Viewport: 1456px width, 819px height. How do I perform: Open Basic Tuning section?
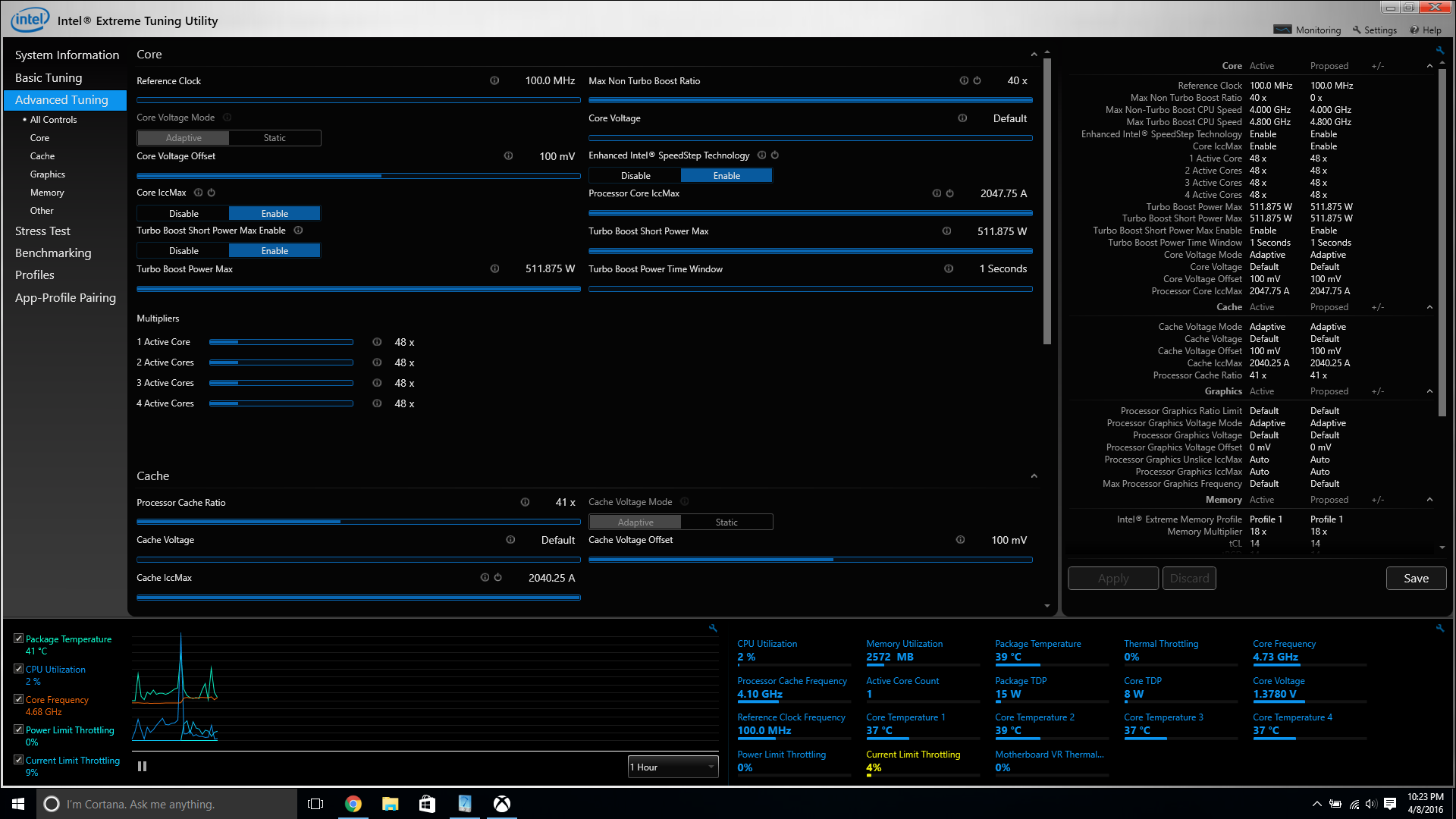tap(49, 78)
